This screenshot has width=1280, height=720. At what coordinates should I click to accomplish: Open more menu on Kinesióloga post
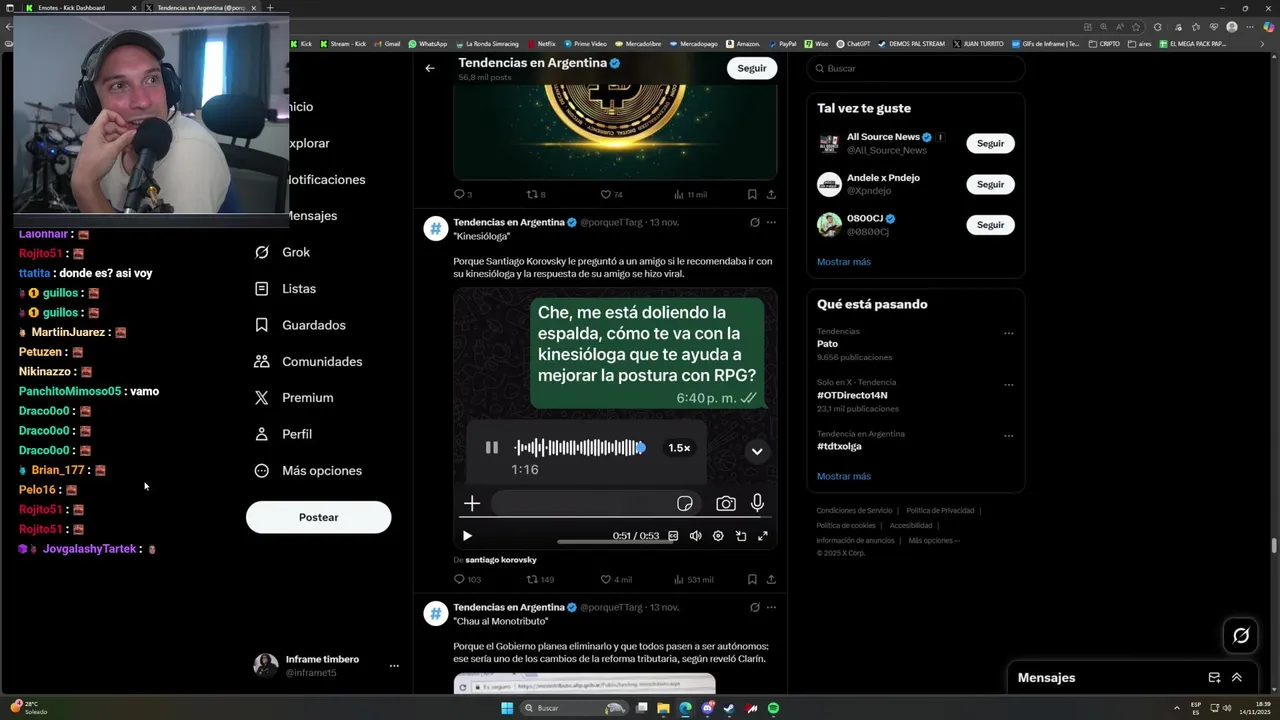[x=771, y=222]
